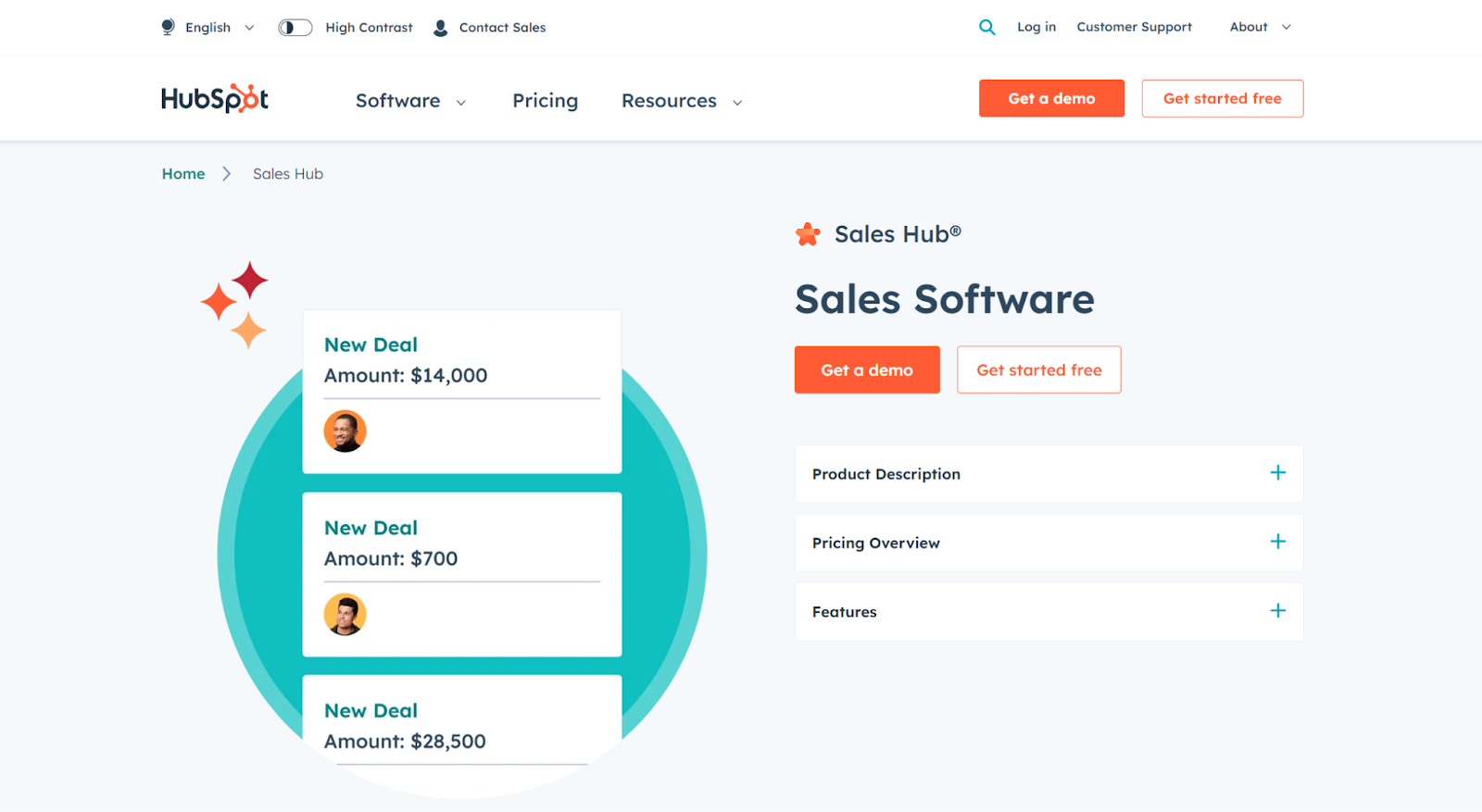Click the Contact Sales link
Viewport: 1482px width, 812px height.
coord(502,28)
